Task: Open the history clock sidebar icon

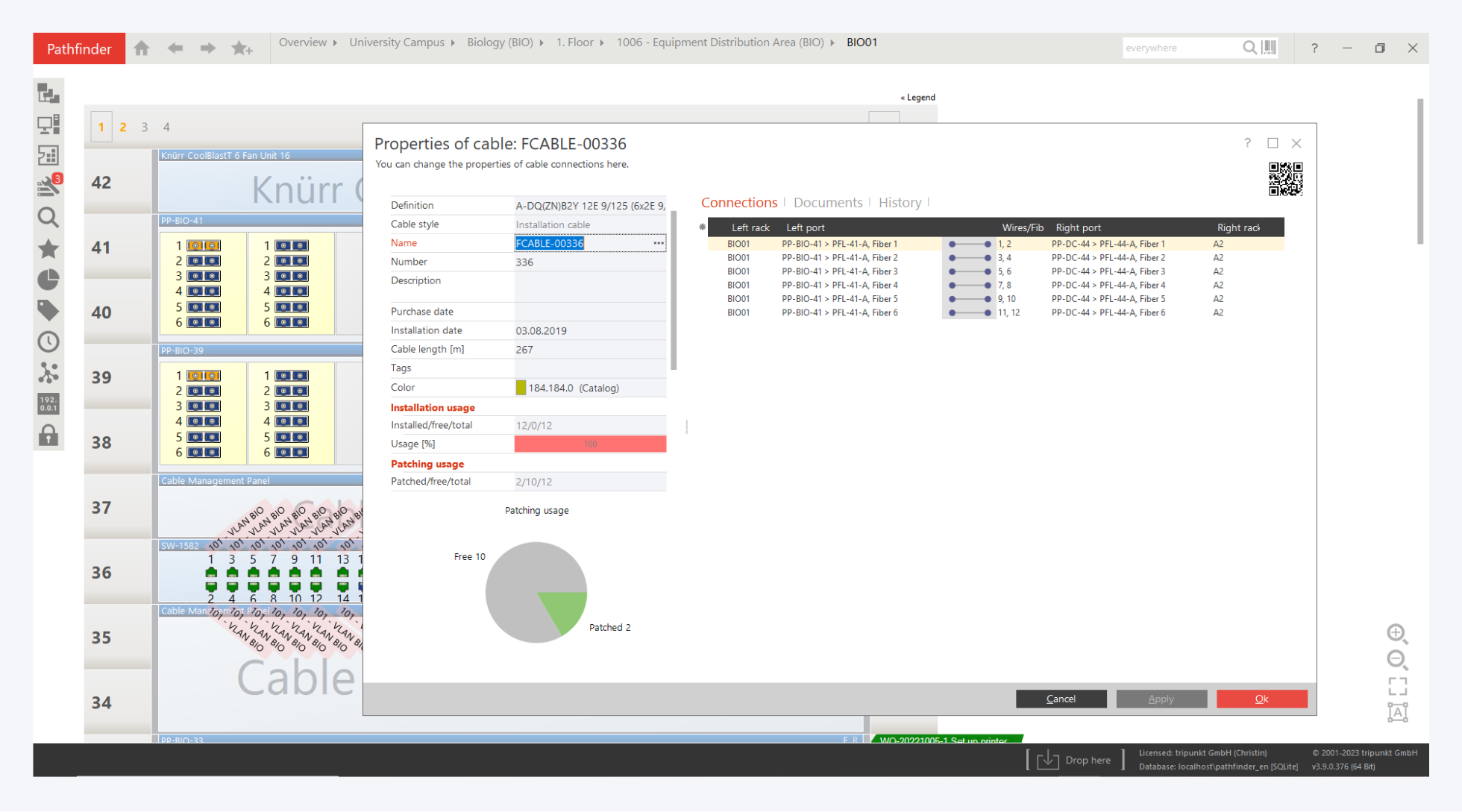Action: [48, 342]
